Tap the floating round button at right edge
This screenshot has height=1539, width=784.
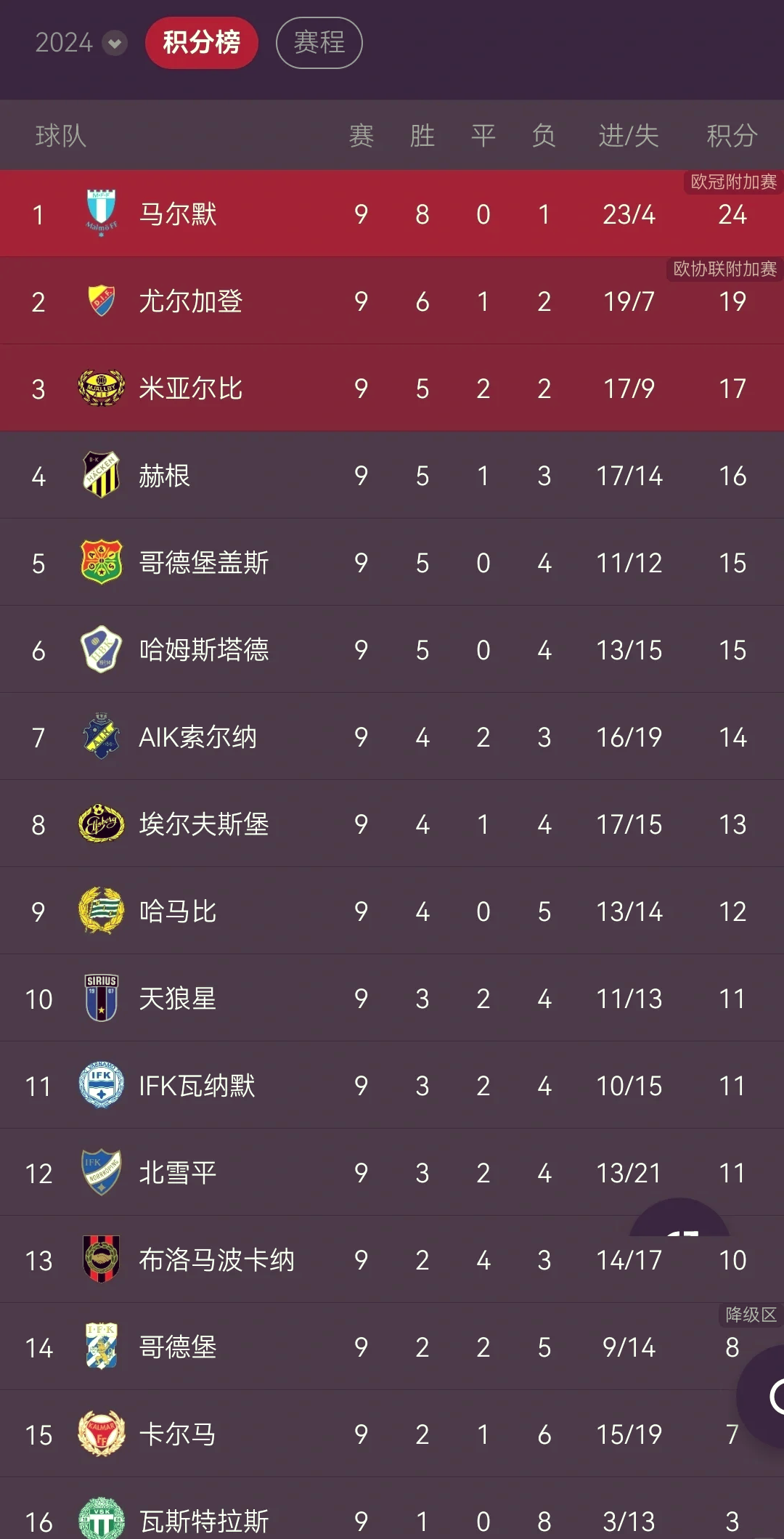[x=762, y=1396]
